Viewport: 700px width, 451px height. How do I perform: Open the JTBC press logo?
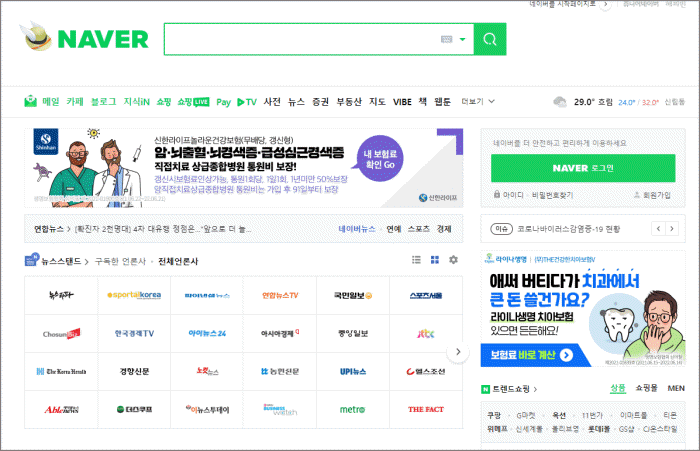(426, 334)
